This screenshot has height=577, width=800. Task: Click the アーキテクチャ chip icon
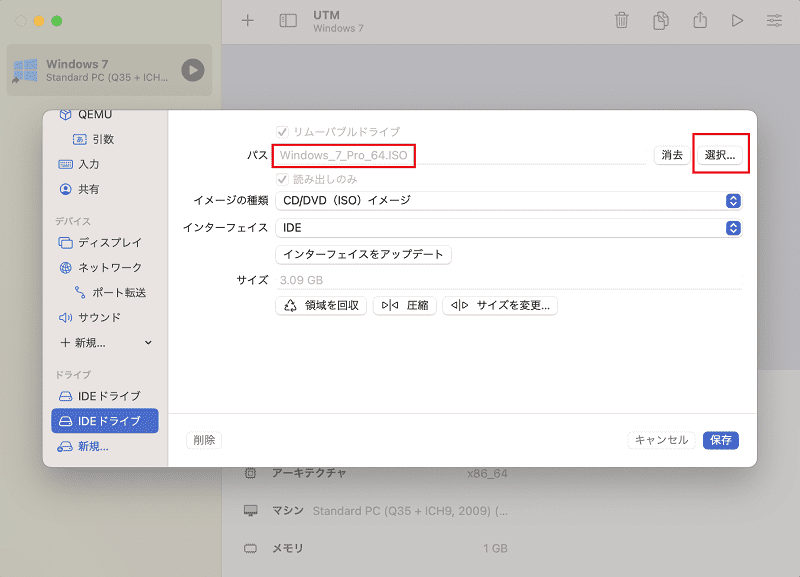(250, 473)
